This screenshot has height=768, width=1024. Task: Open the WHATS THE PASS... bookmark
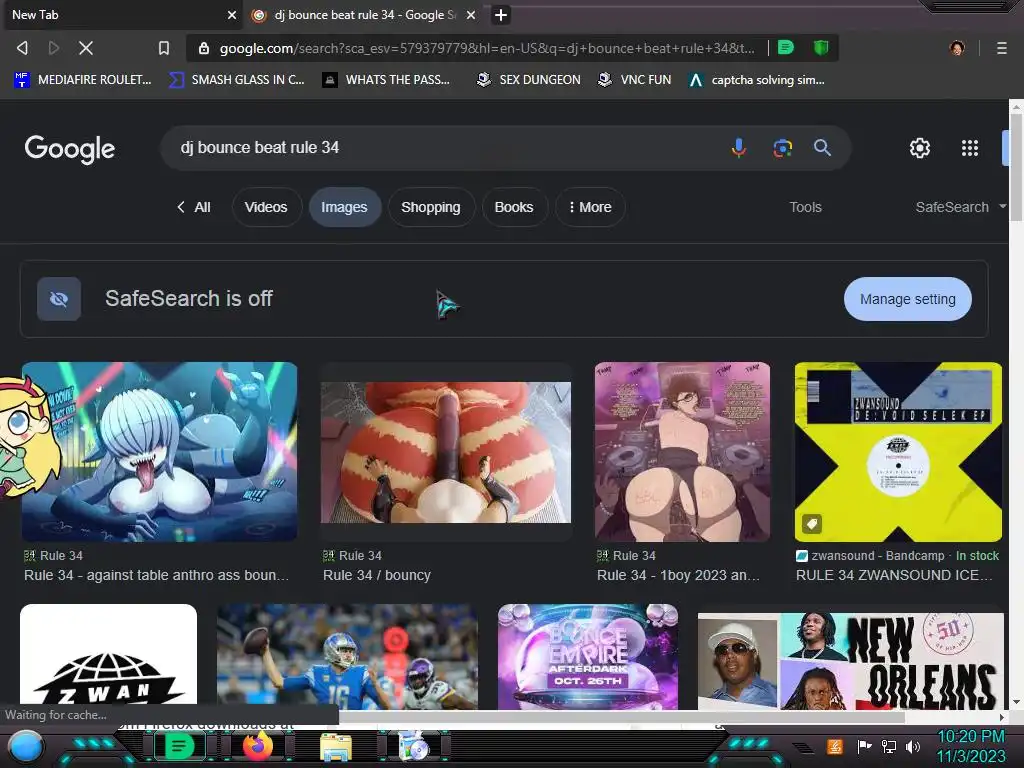pyautogui.click(x=387, y=80)
